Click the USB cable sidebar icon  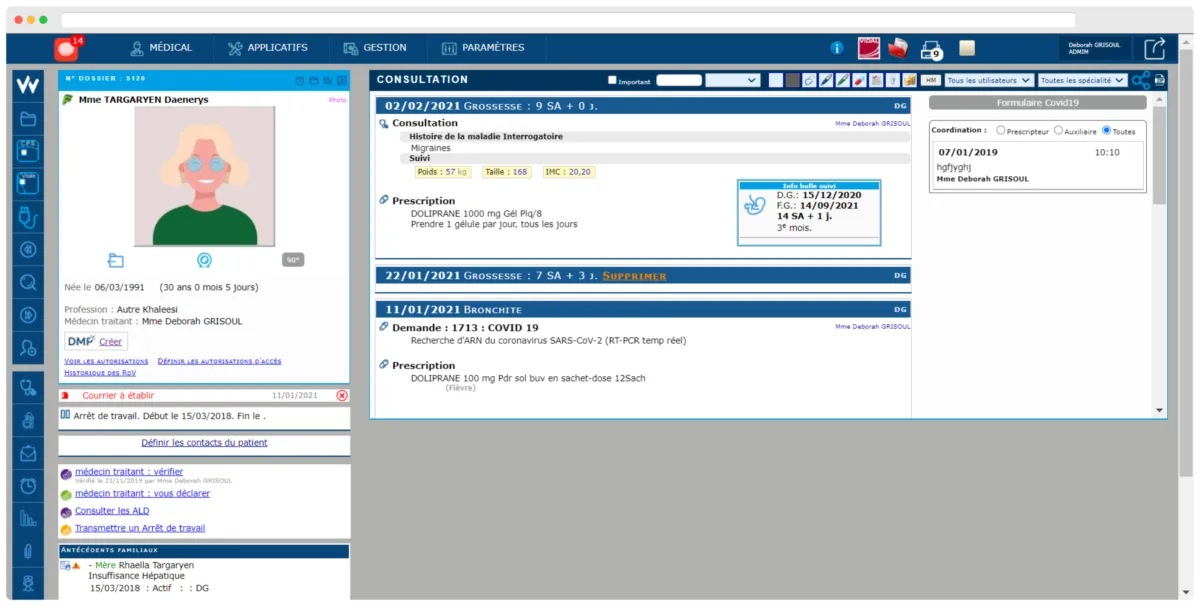[28, 215]
